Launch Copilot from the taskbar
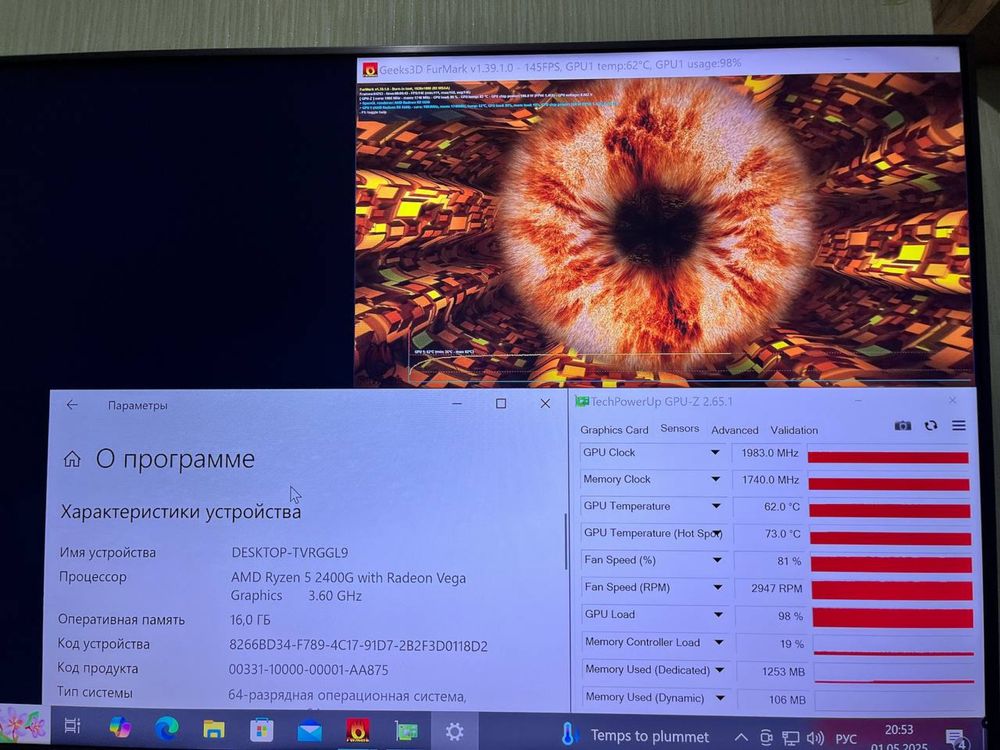The width and height of the screenshot is (1000, 750). click(120, 727)
